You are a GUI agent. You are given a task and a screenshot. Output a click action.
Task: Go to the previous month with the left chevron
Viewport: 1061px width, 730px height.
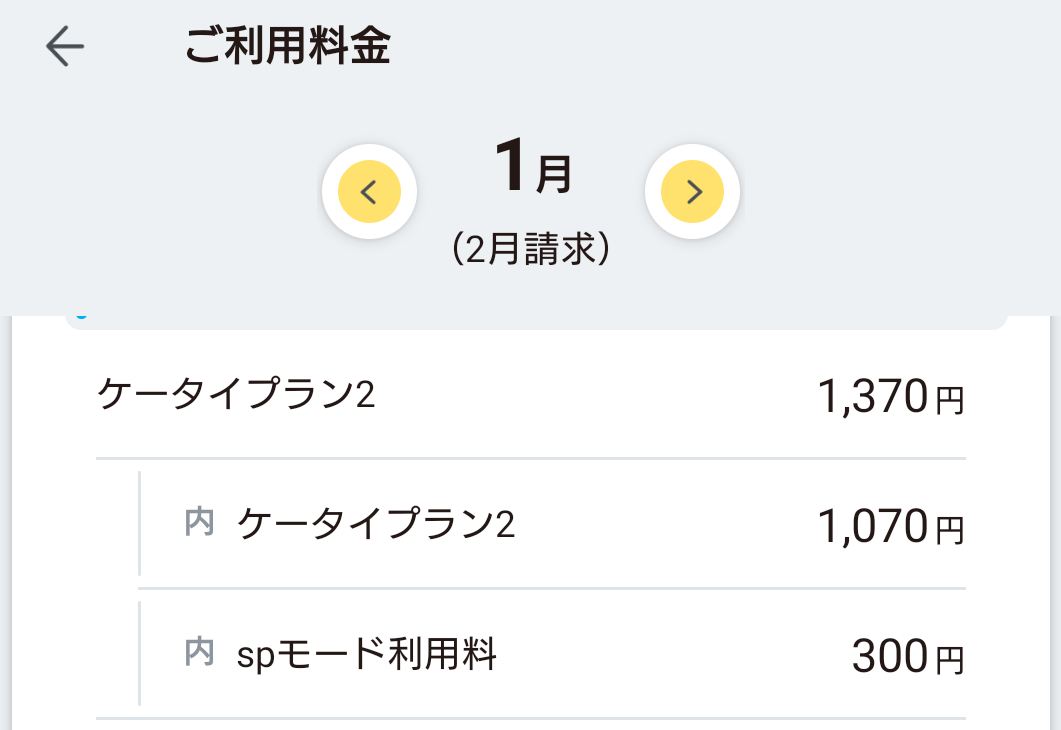(x=369, y=191)
